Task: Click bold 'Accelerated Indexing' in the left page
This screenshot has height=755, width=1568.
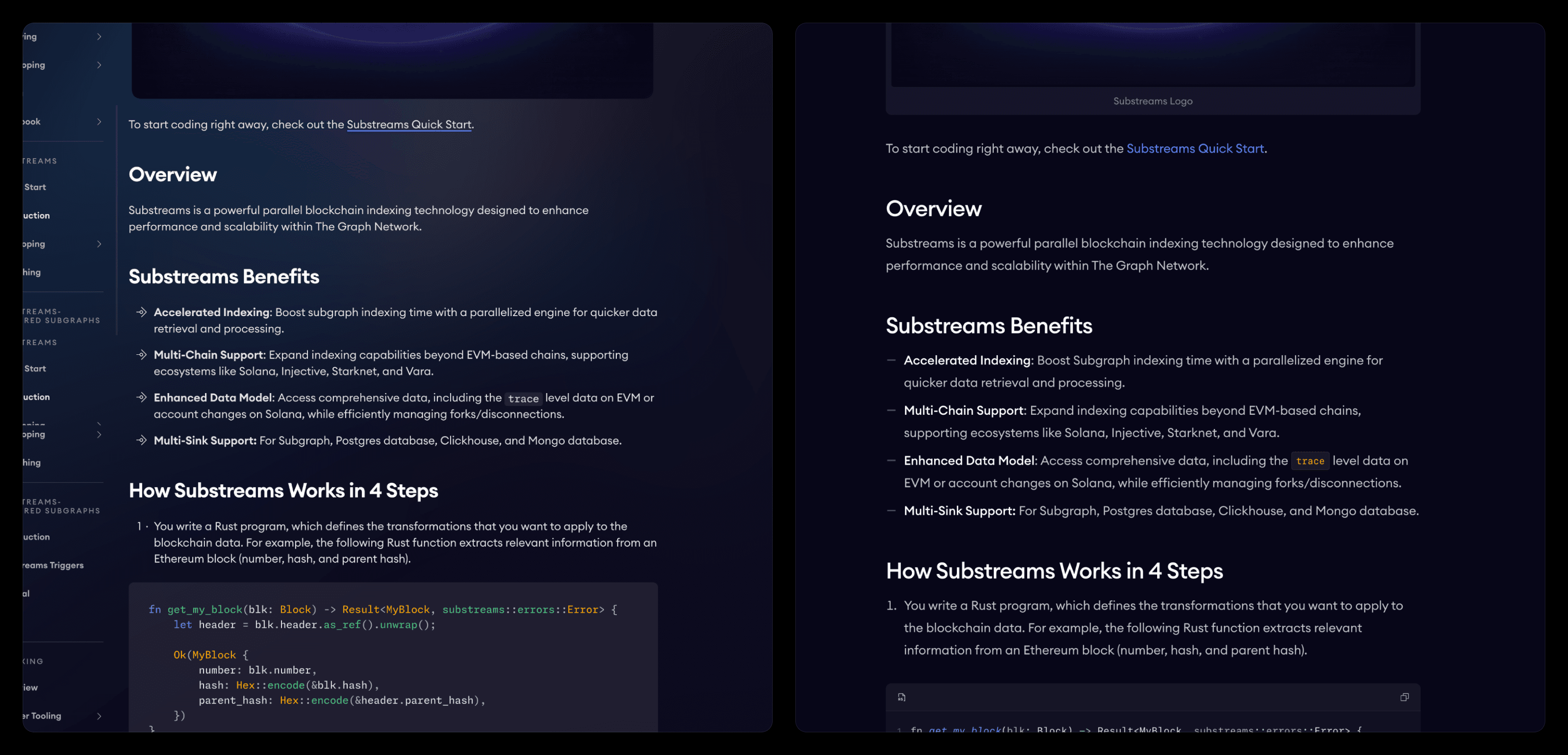Action: [212, 312]
